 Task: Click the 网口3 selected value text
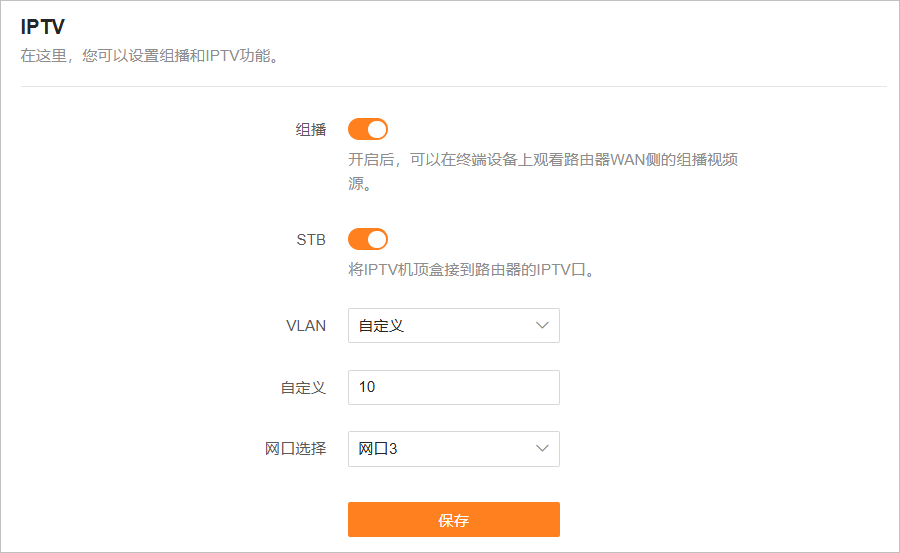[378, 449]
